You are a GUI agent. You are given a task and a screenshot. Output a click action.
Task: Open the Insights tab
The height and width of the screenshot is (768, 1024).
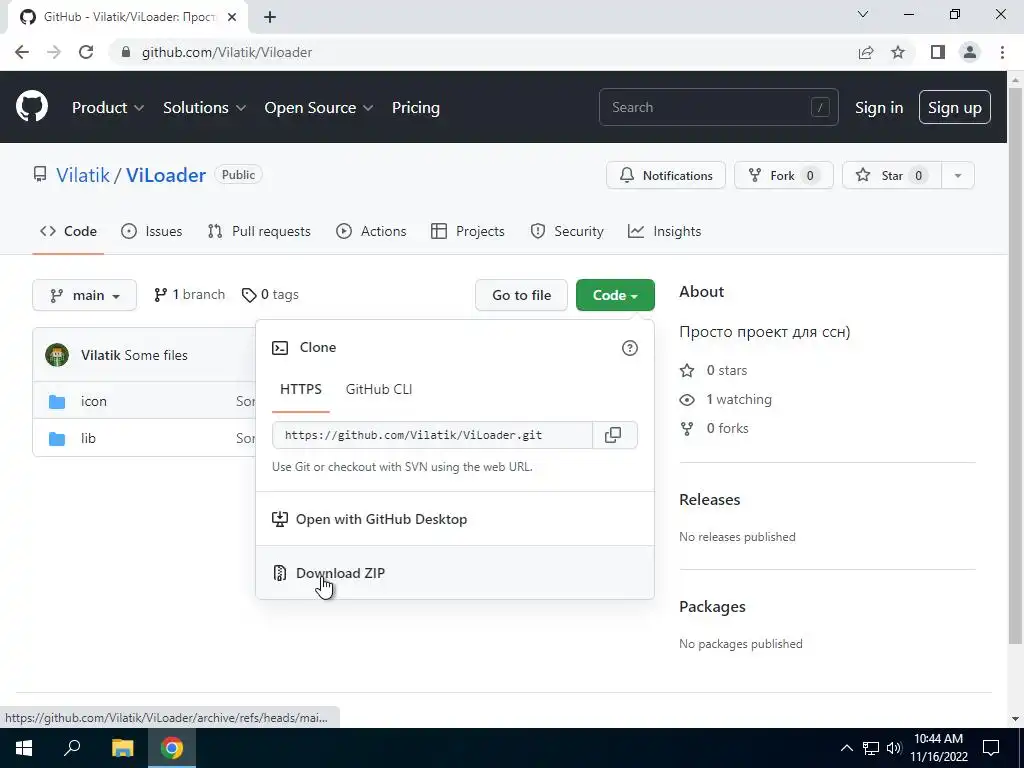pyautogui.click(x=664, y=231)
